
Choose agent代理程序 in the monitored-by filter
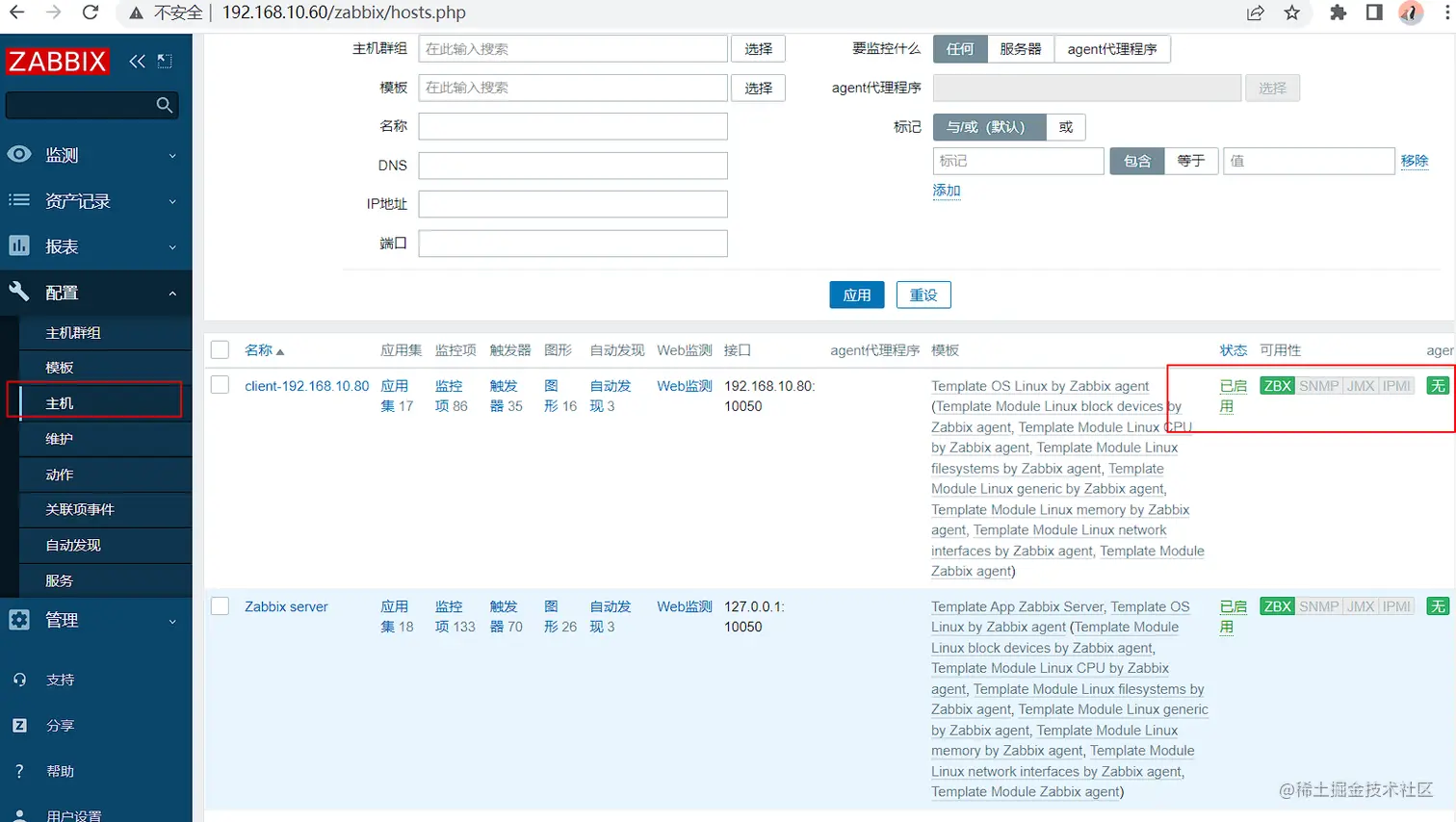pos(1112,49)
